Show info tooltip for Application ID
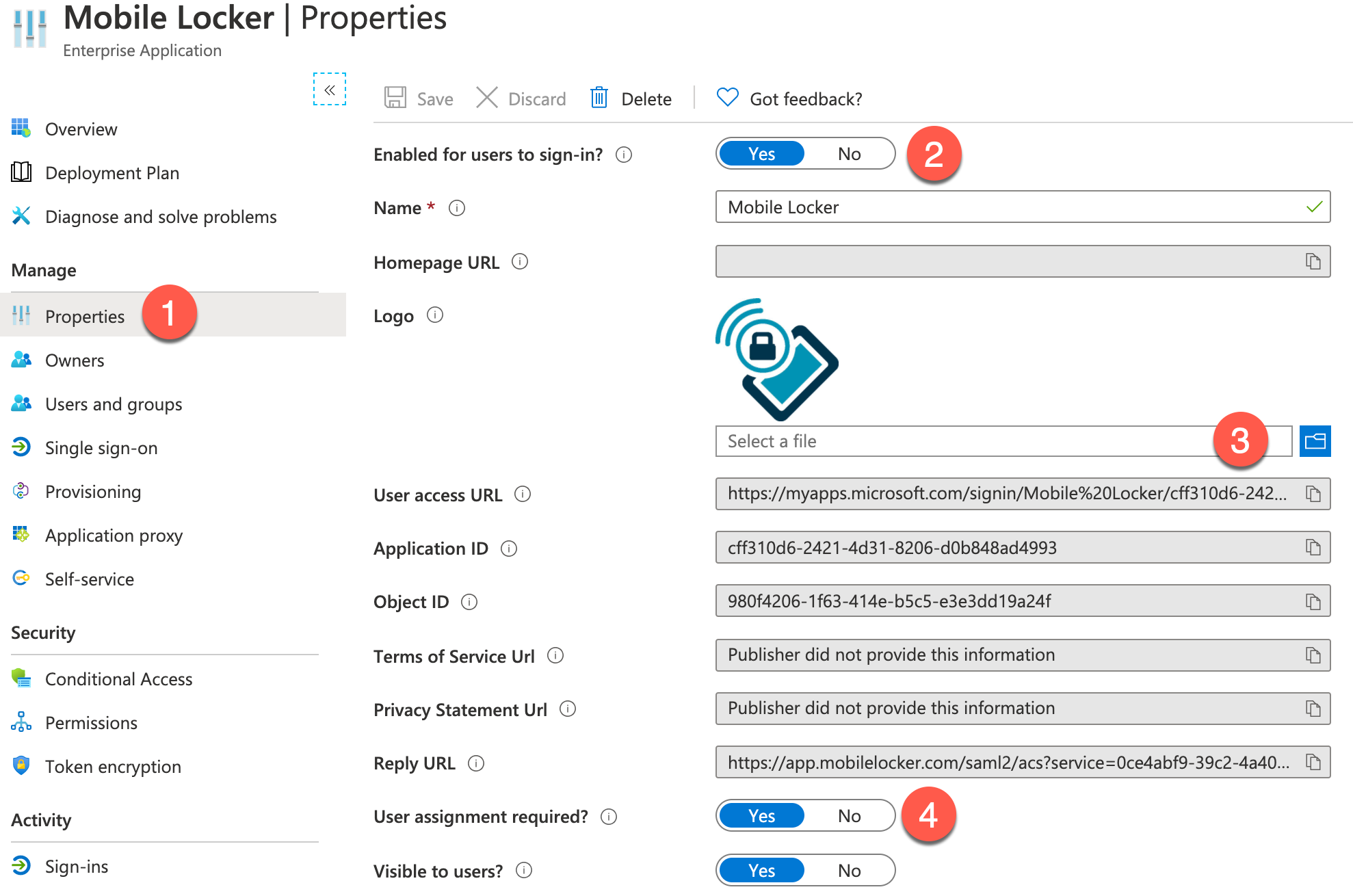This screenshot has height=896, width=1353. (509, 549)
